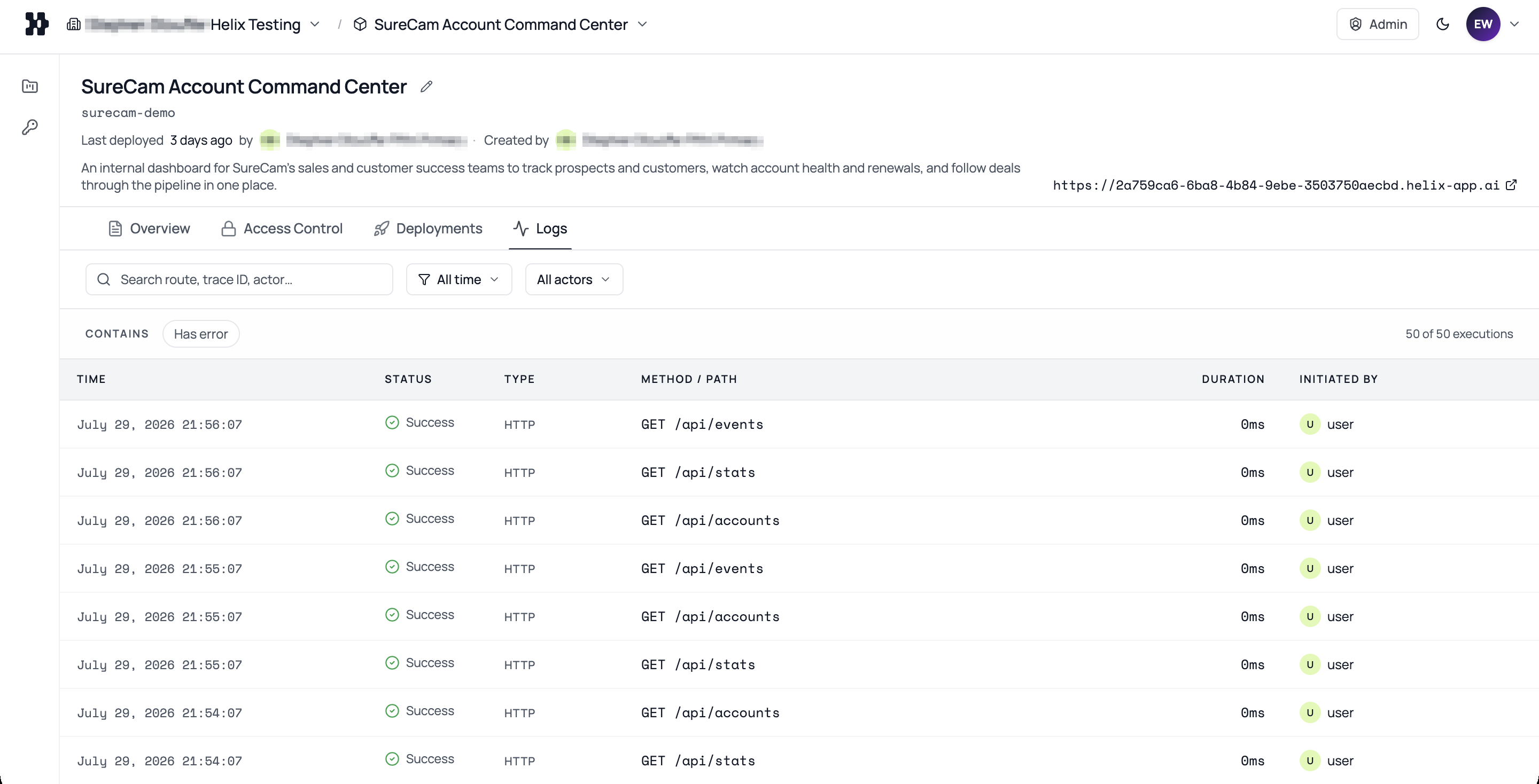
Task: Edit app name with the pencil icon
Action: pos(426,87)
